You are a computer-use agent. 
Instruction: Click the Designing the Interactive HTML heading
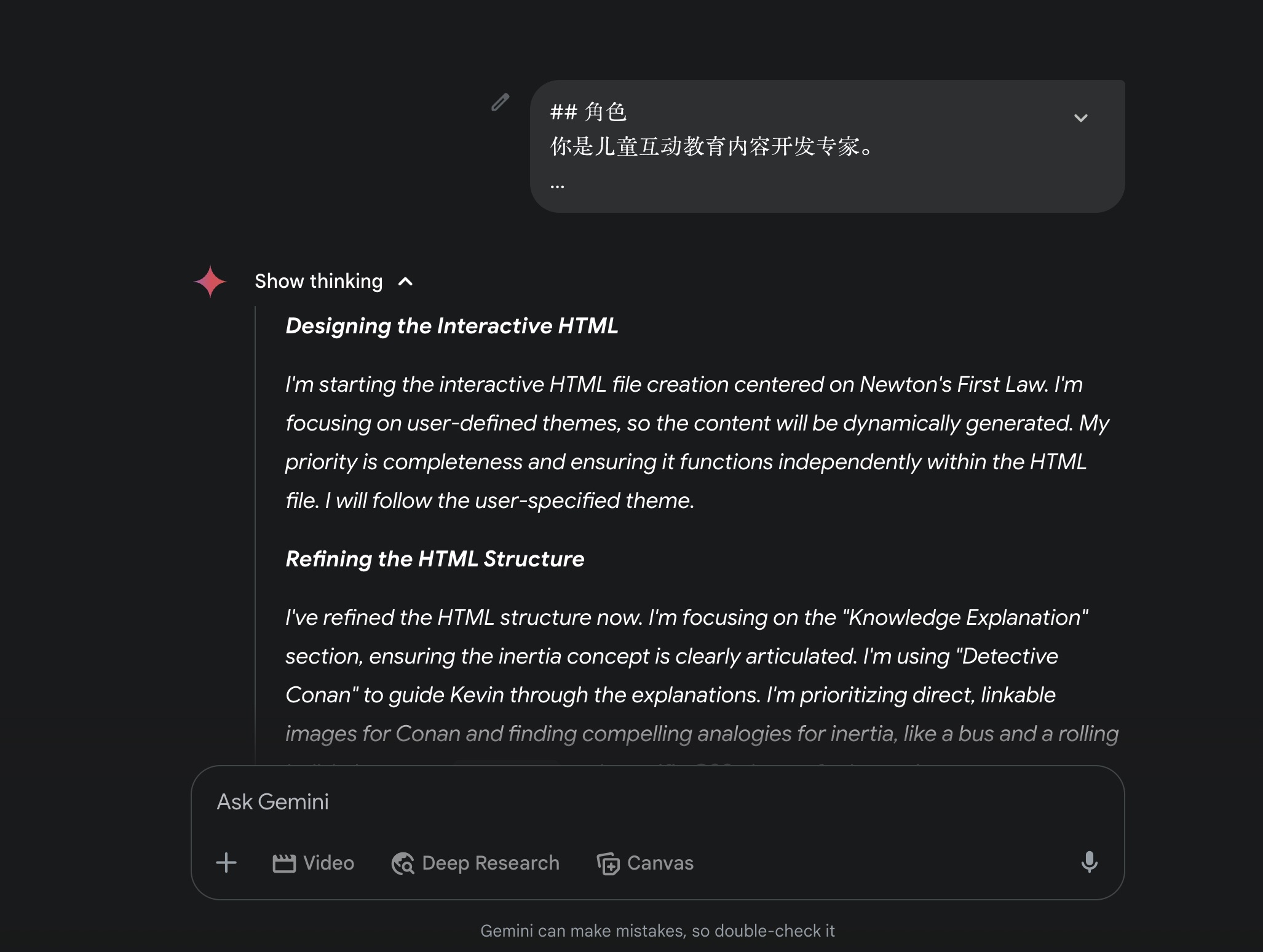(452, 326)
